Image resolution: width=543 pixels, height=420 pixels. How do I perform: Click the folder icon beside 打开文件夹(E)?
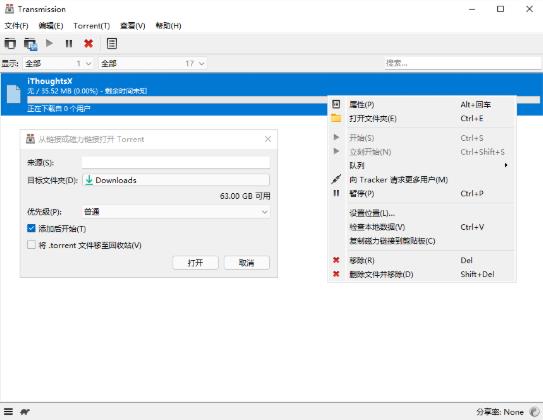(x=336, y=118)
